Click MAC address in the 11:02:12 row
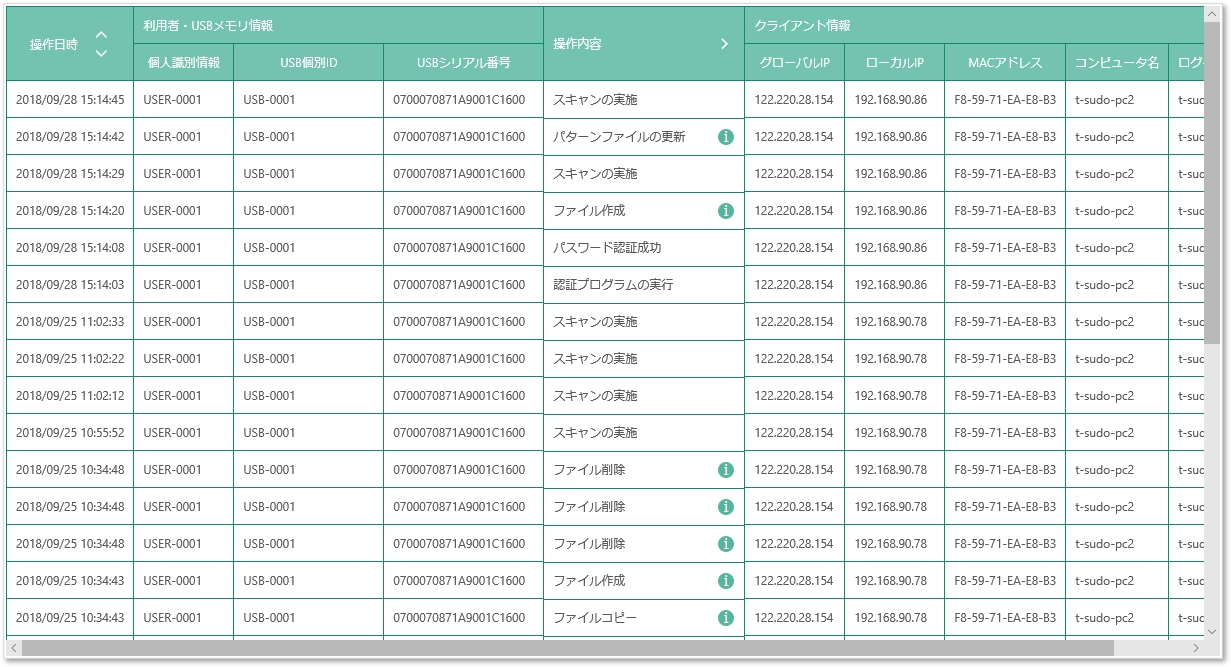The width and height of the screenshot is (1231, 667). click(x=1005, y=396)
